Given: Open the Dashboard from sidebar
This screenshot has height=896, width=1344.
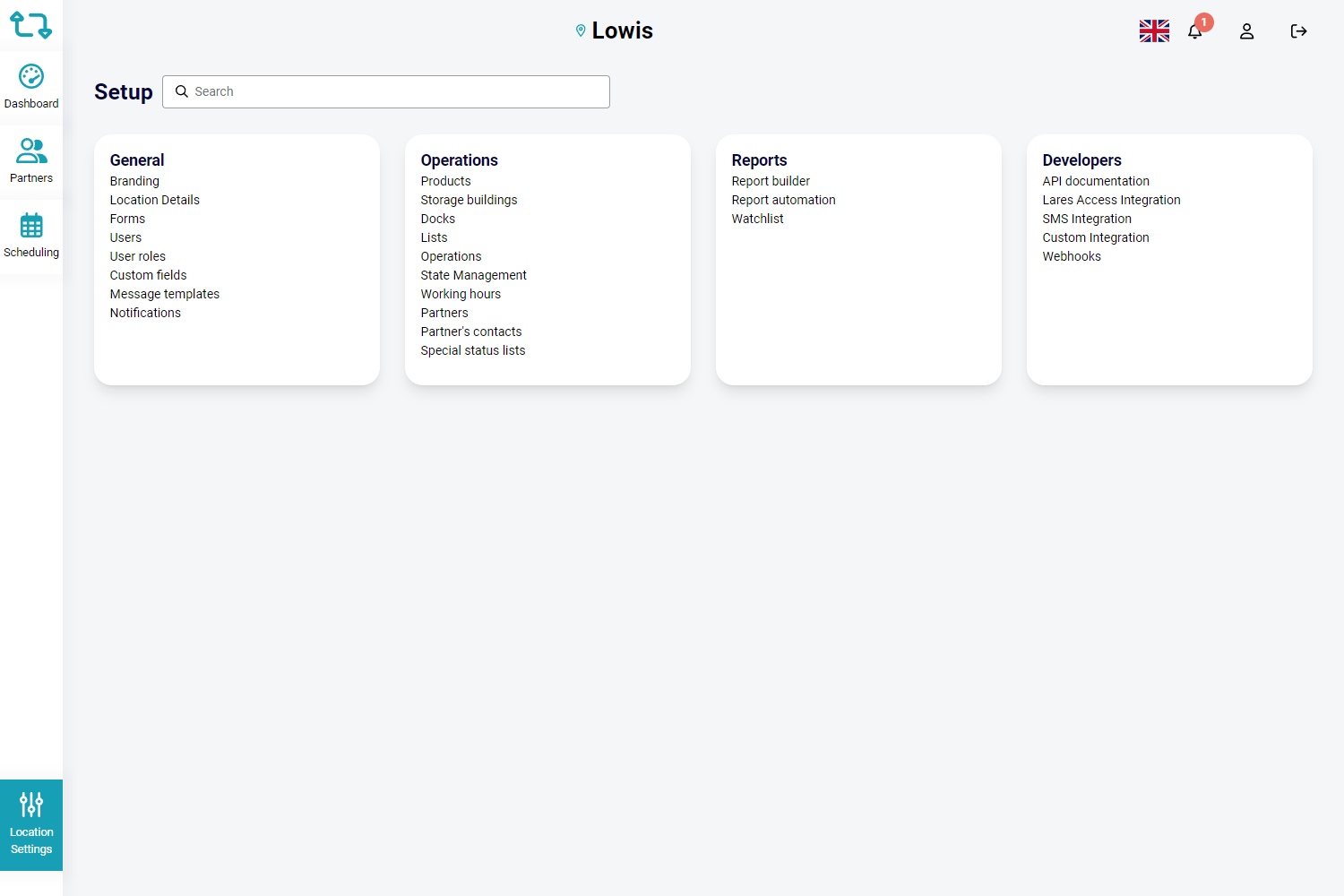Looking at the screenshot, I should (x=31, y=88).
